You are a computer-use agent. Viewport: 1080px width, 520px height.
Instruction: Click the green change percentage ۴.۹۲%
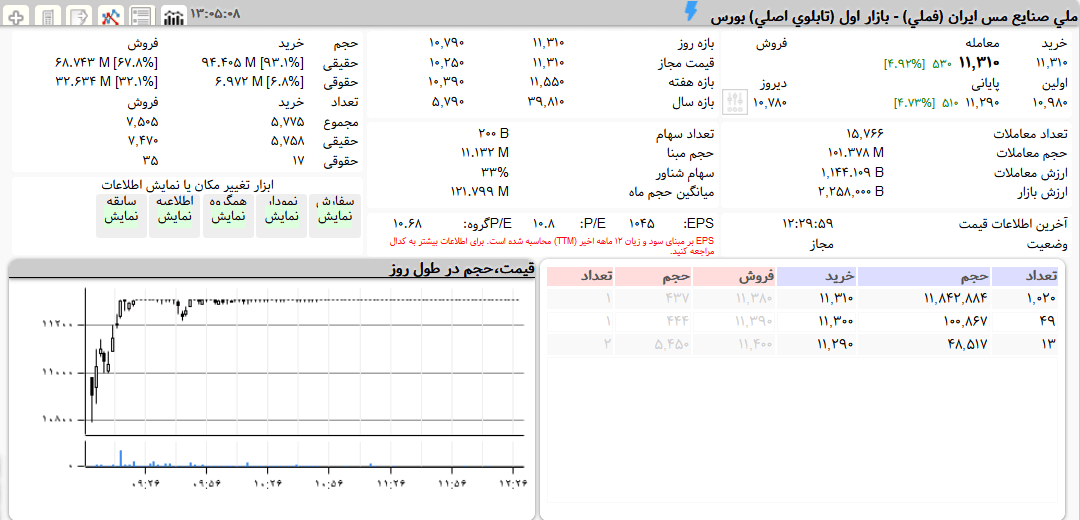(904, 64)
